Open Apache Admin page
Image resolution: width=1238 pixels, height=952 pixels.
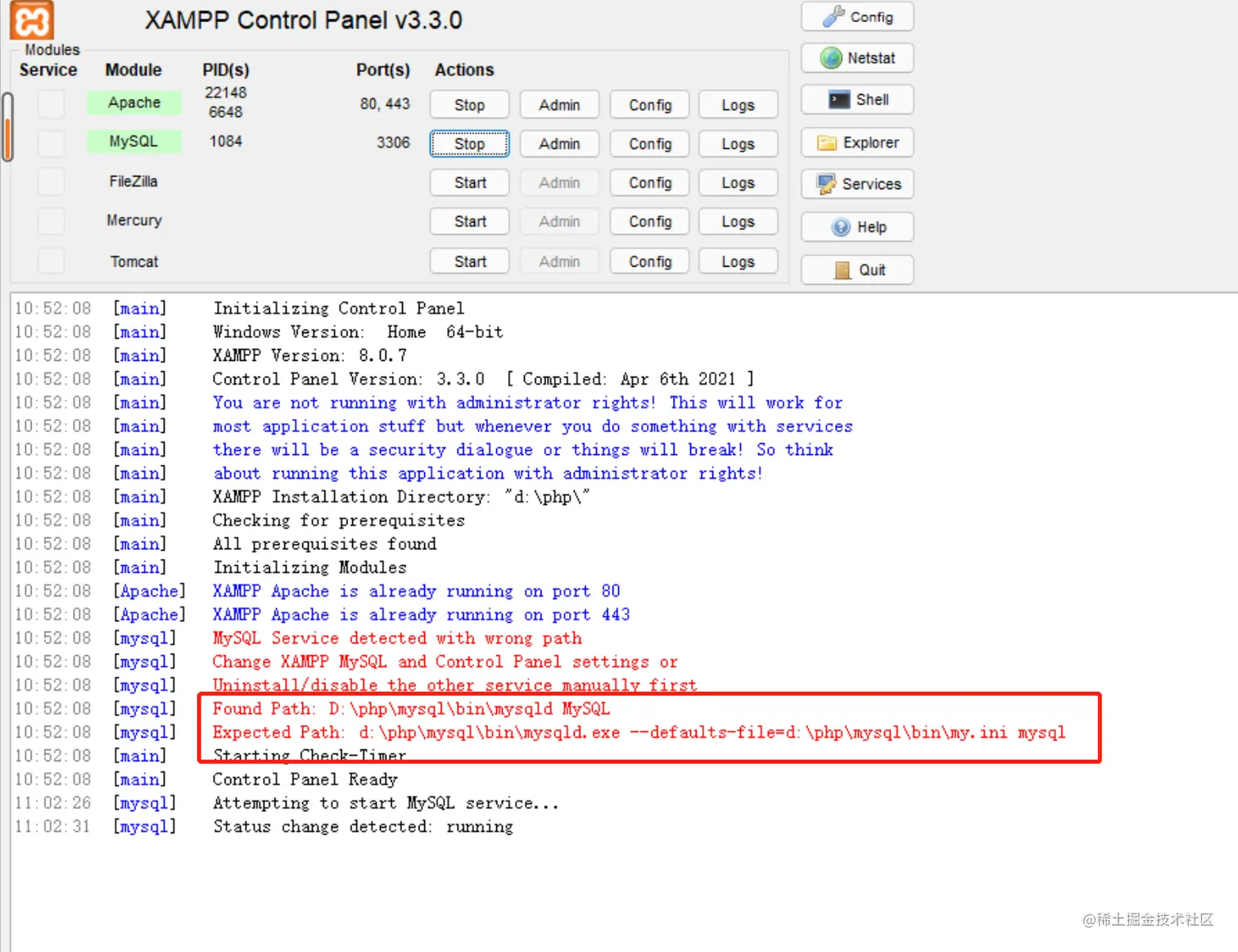559,105
